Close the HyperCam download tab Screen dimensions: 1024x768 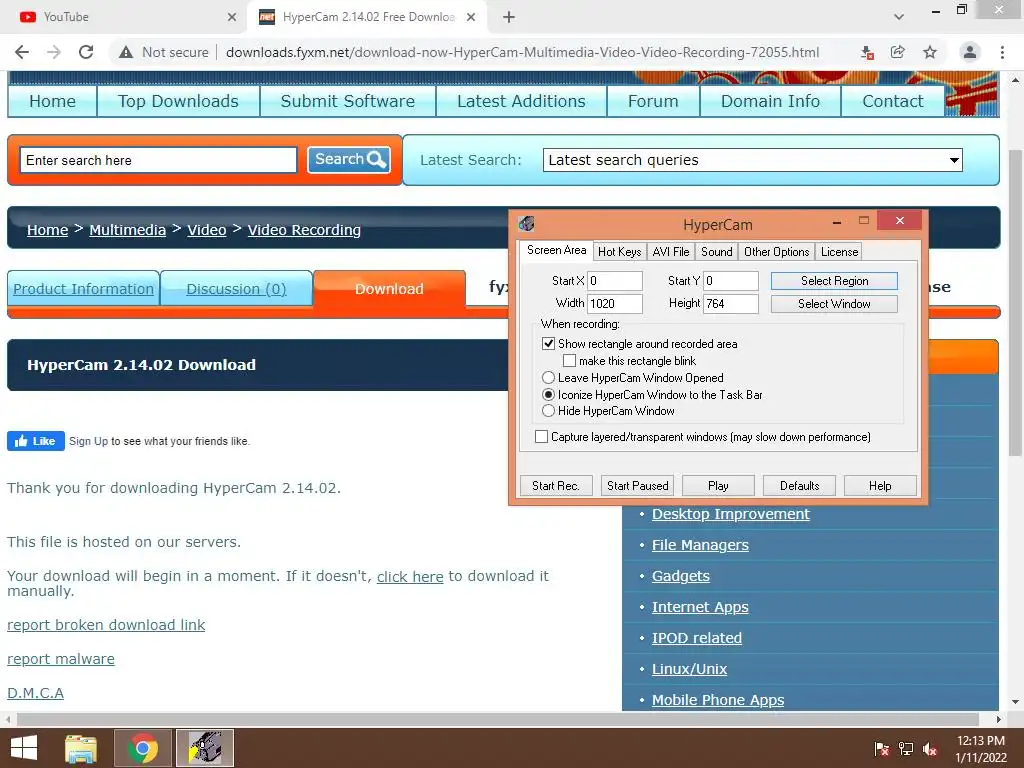click(471, 17)
